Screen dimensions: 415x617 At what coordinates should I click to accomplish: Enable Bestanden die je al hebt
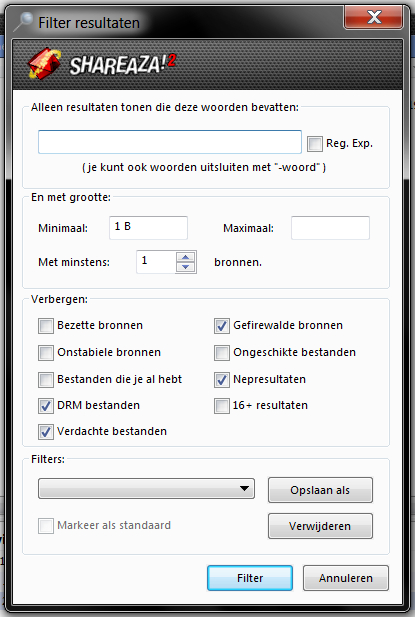coord(46,380)
